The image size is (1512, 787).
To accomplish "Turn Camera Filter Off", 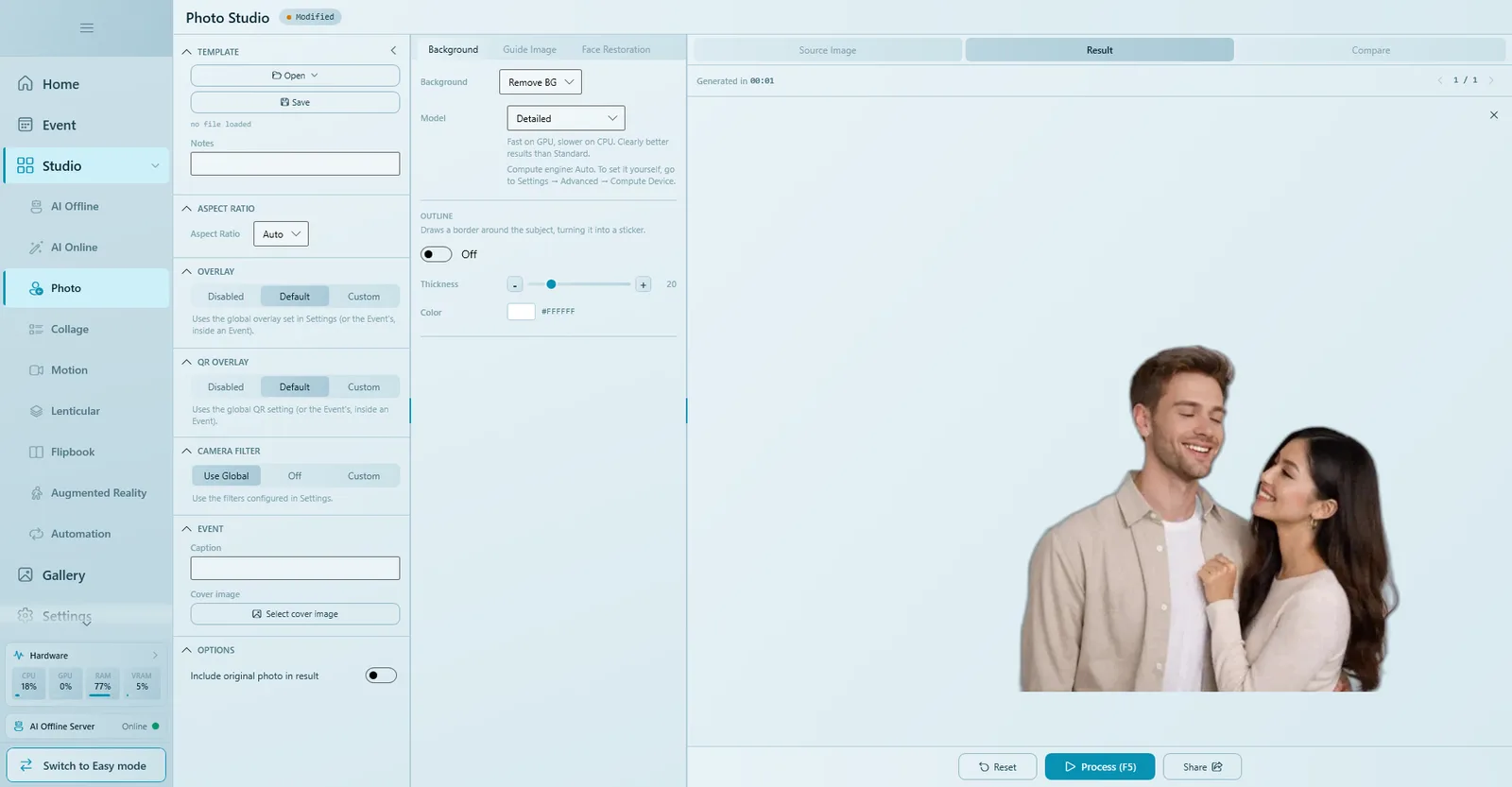I will [x=295, y=476].
